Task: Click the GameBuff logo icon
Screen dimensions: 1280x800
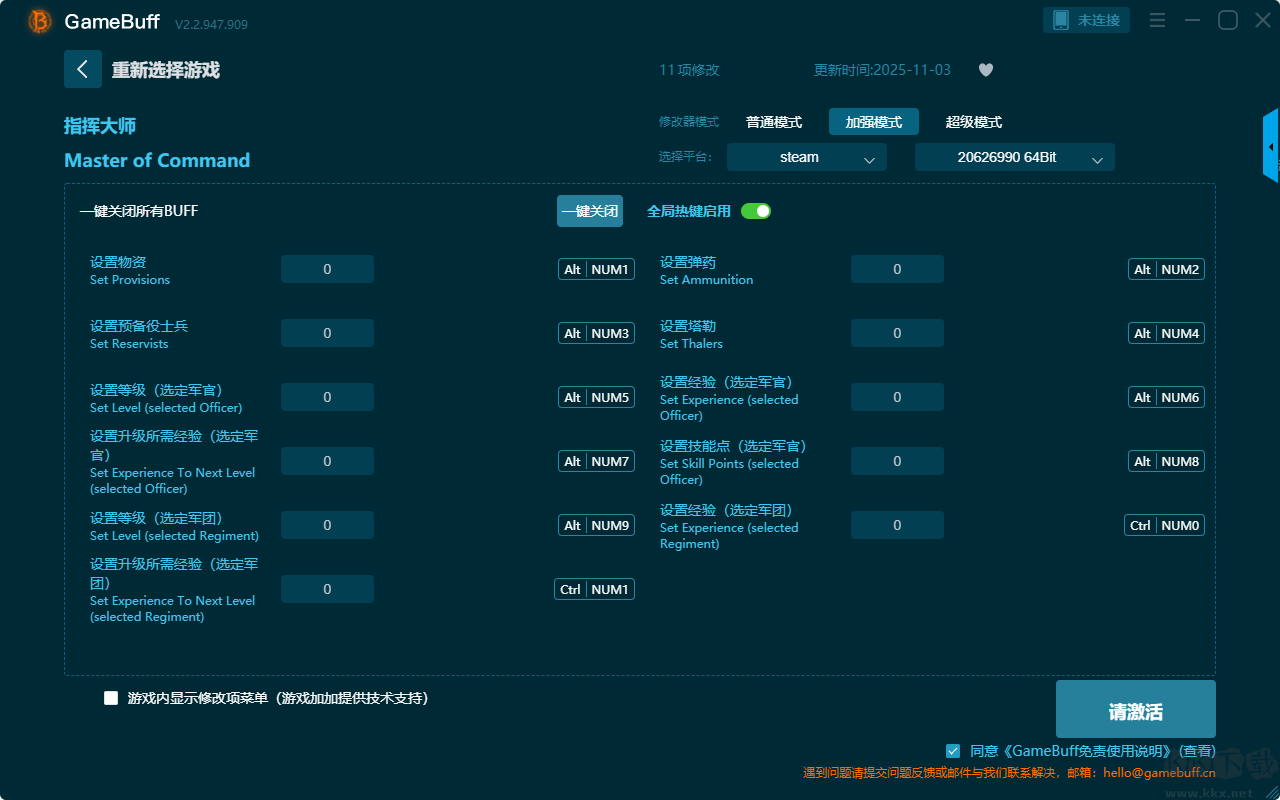Action: coord(40,21)
